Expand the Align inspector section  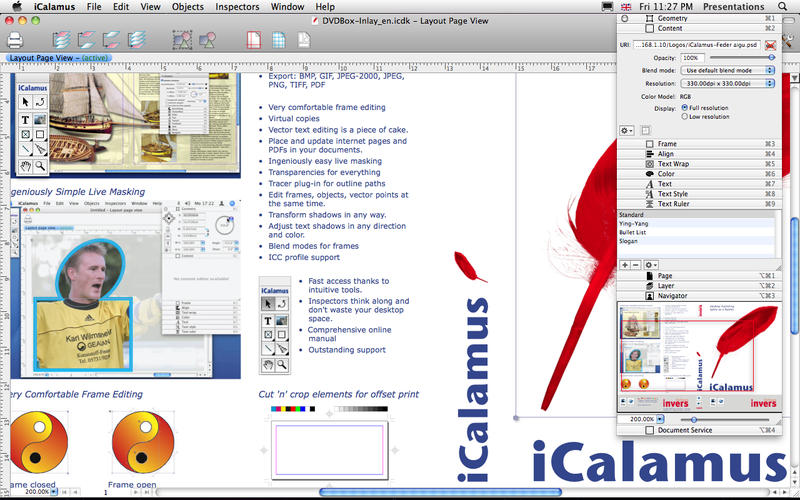pos(698,154)
